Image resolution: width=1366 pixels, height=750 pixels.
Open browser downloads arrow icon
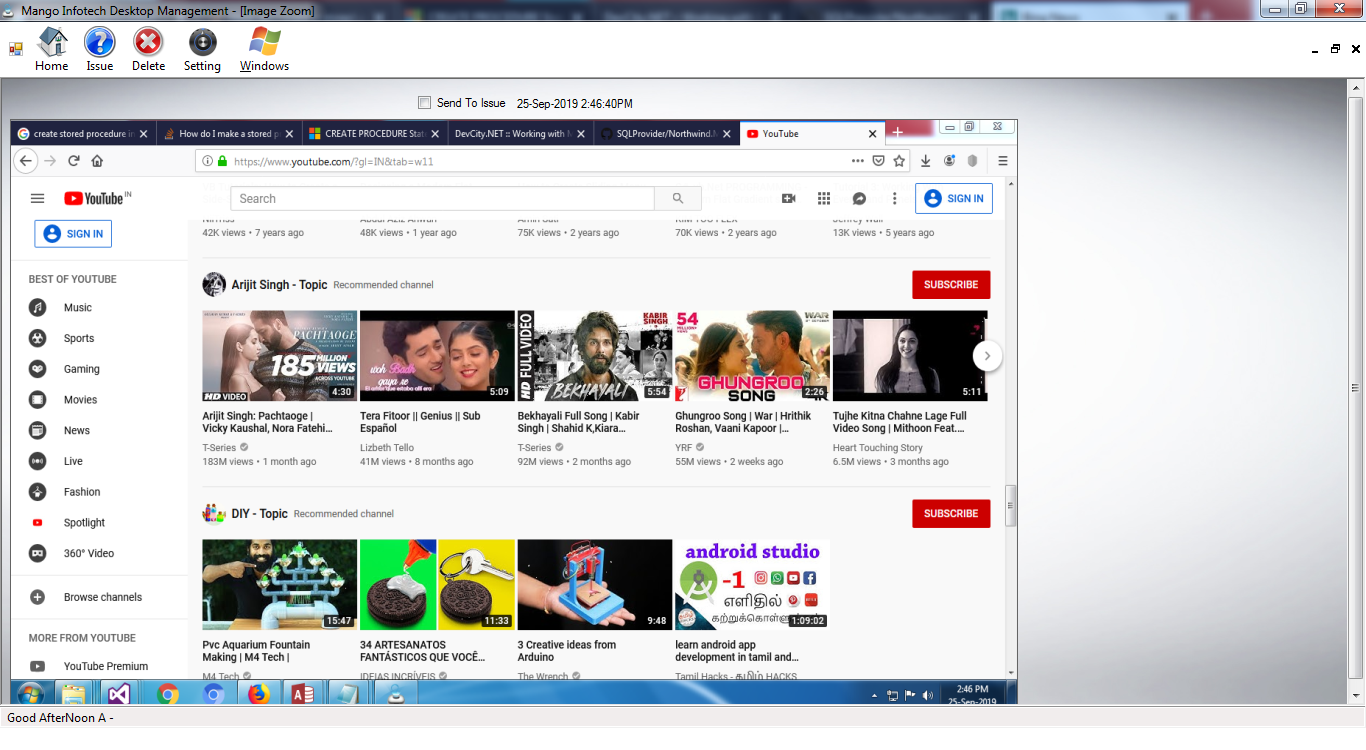coord(926,161)
